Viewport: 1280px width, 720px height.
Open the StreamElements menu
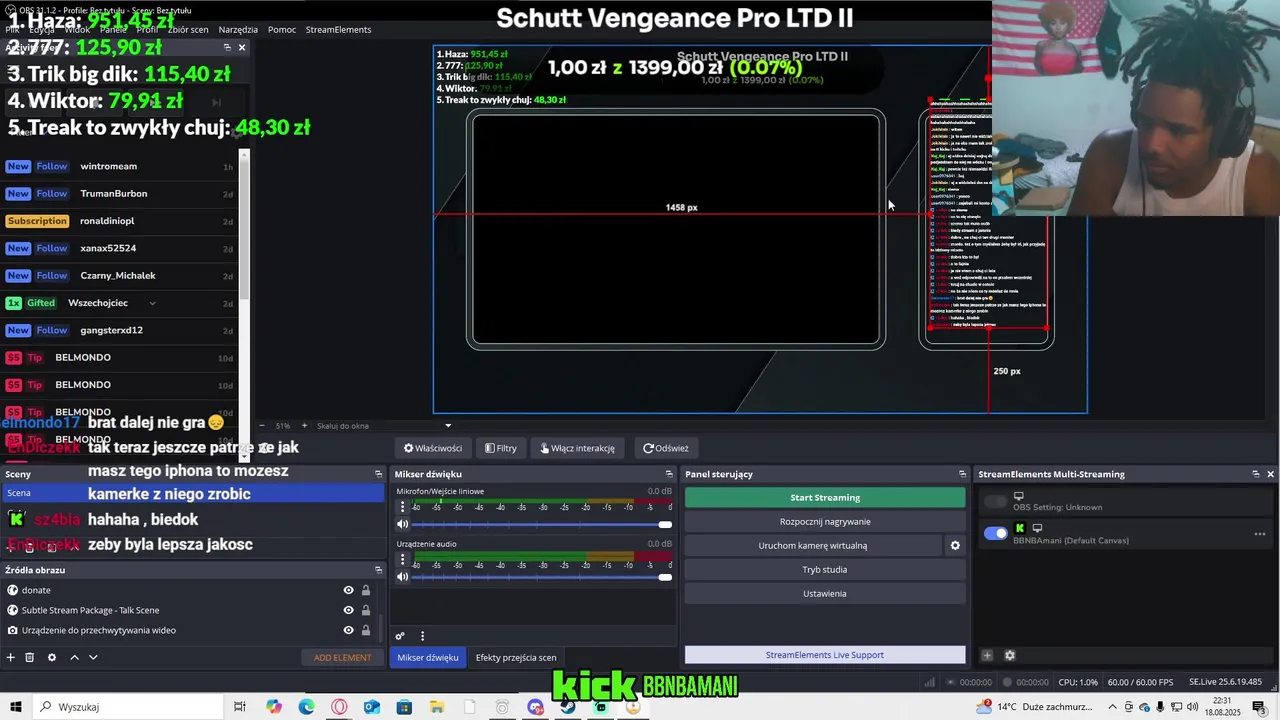338,29
